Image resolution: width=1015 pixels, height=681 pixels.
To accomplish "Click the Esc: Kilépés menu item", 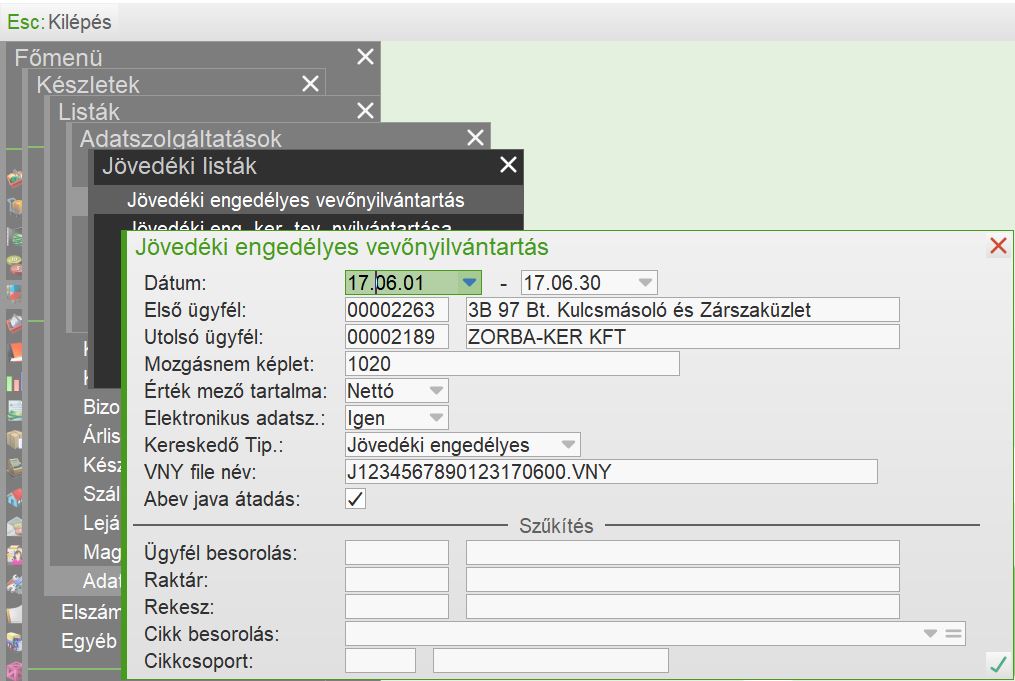I will (60, 20).
